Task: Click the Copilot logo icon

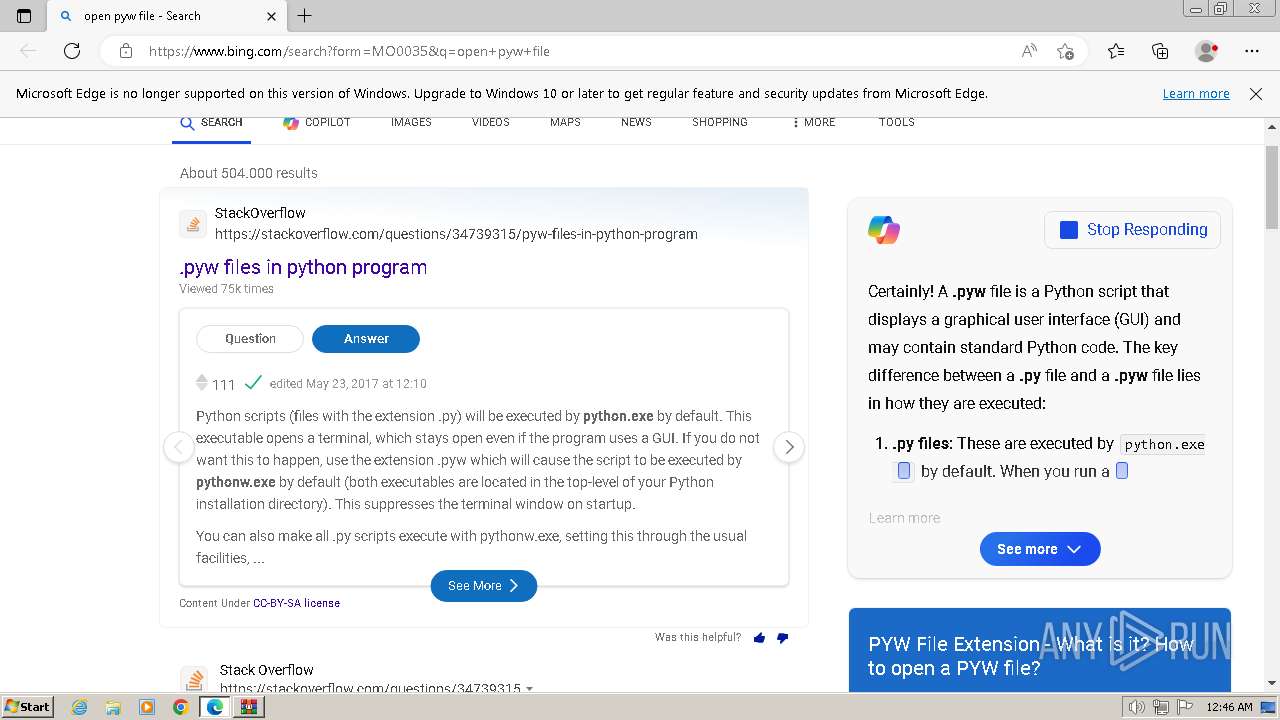Action: (x=884, y=230)
